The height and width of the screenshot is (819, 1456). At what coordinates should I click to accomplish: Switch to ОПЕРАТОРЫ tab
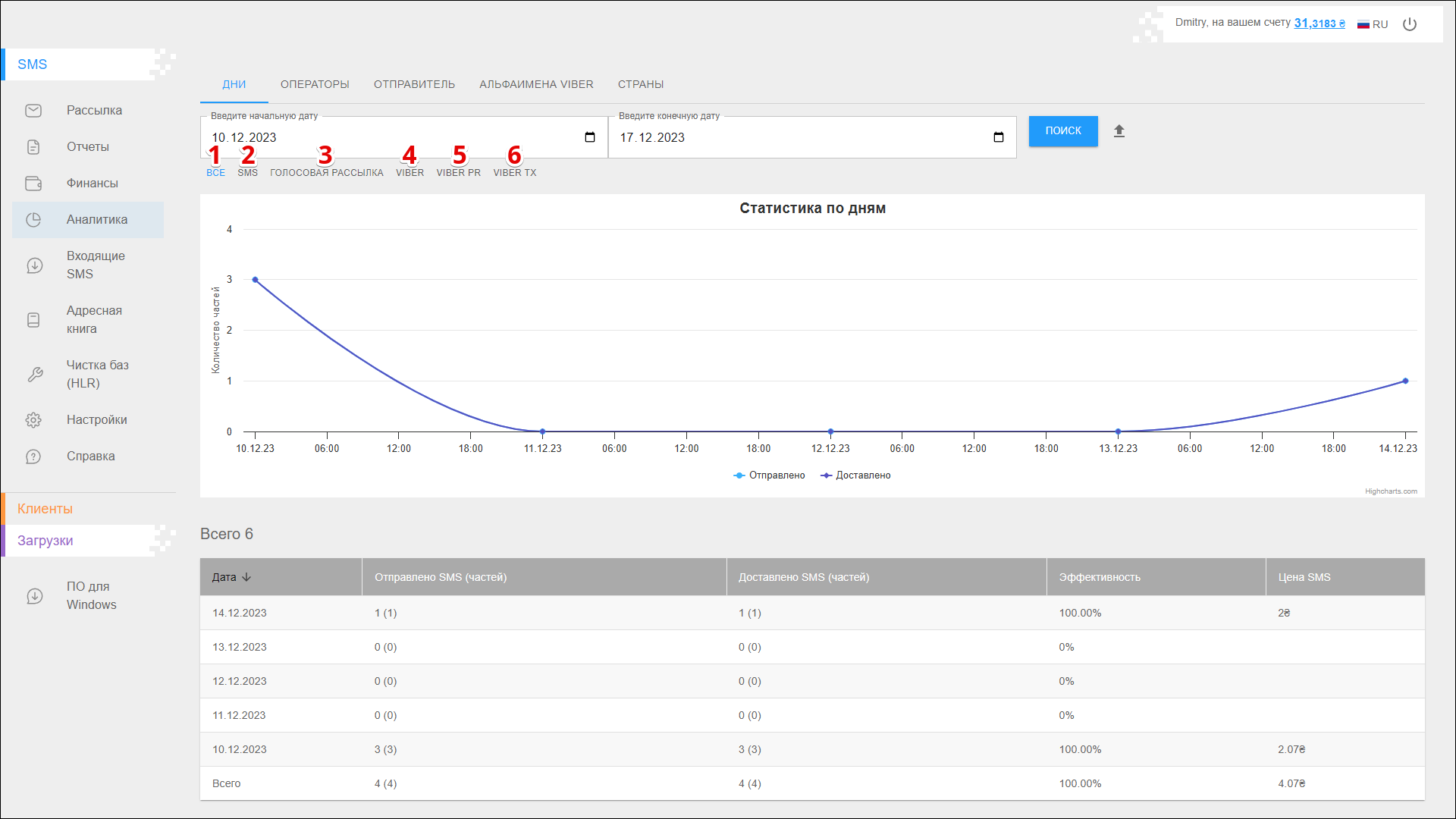pyautogui.click(x=315, y=84)
